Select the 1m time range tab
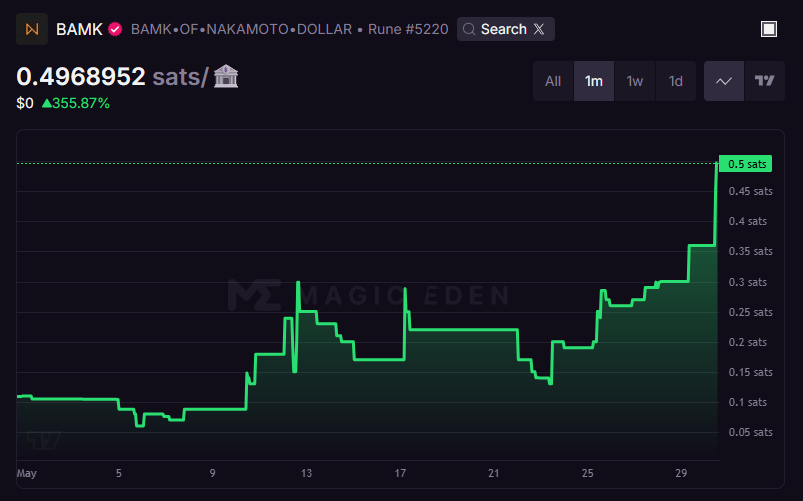 tap(594, 81)
